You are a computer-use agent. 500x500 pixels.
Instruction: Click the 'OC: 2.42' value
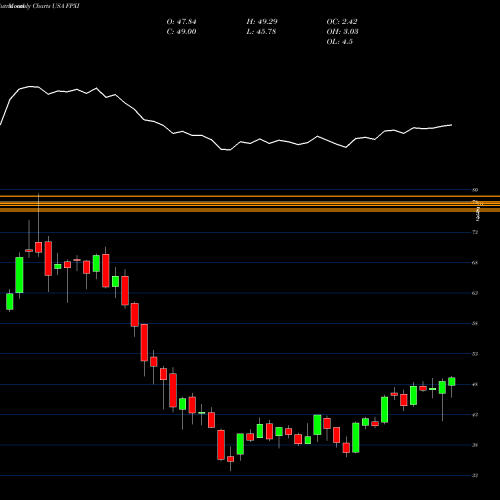click(342, 22)
